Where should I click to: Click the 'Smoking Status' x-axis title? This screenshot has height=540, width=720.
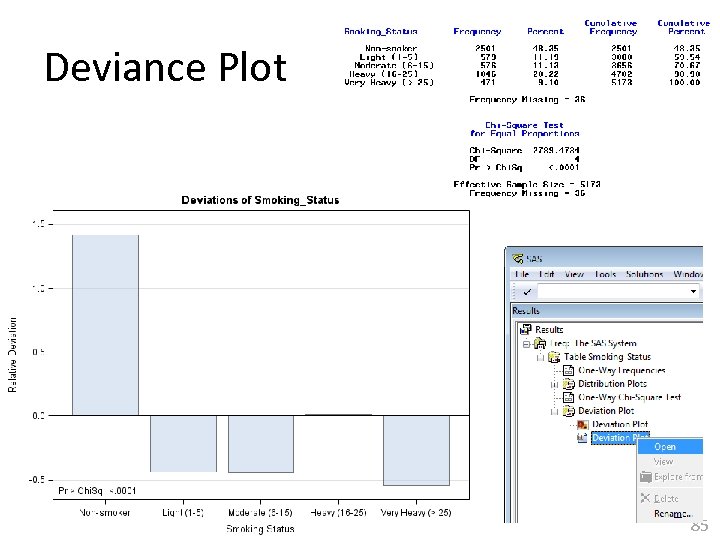click(x=260, y=529)
